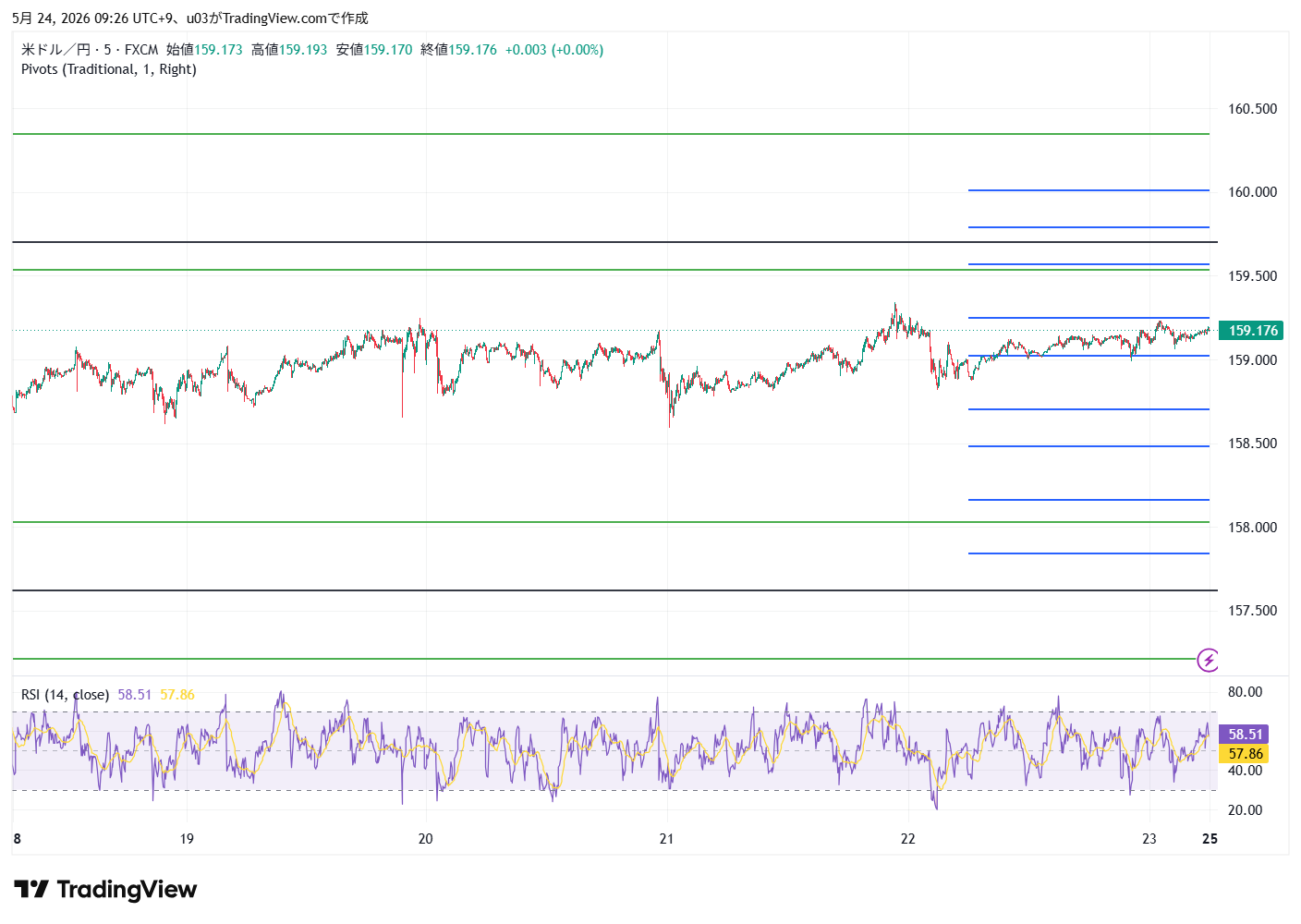The height and width of the screenshot is (924, 1301).
Task: Click the TradingView logo icon at bottom
Action: click(x=31, y=890)
